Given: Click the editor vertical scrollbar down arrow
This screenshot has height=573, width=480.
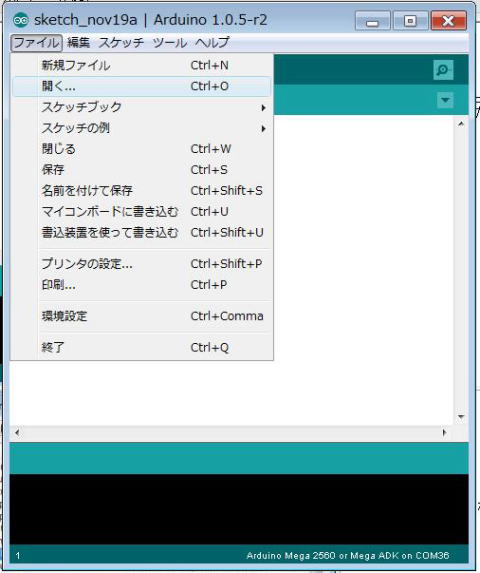Looking at the screenshot, I should point(461,417).
